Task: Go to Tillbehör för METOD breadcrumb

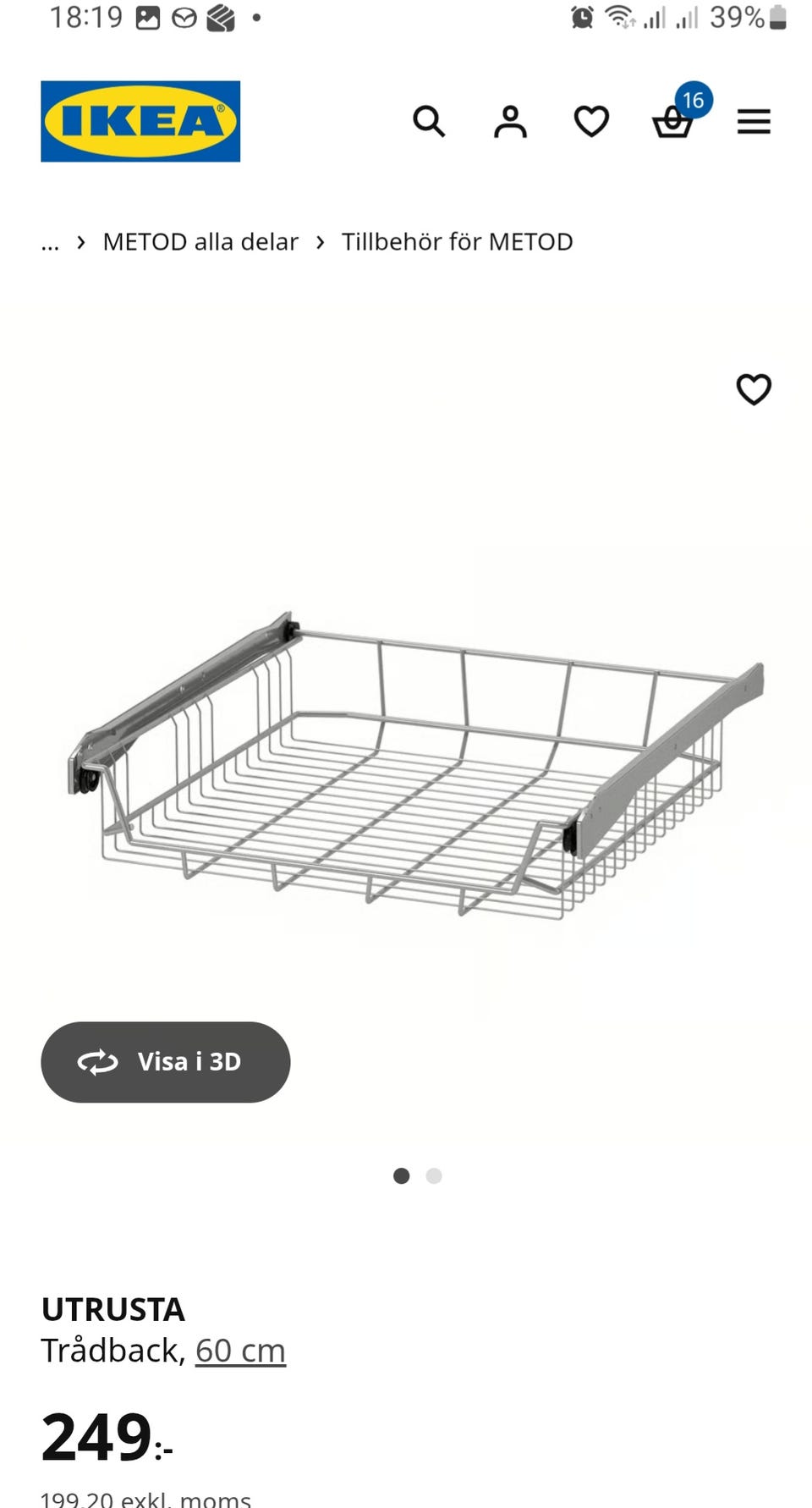Action: tap(457, 242)
